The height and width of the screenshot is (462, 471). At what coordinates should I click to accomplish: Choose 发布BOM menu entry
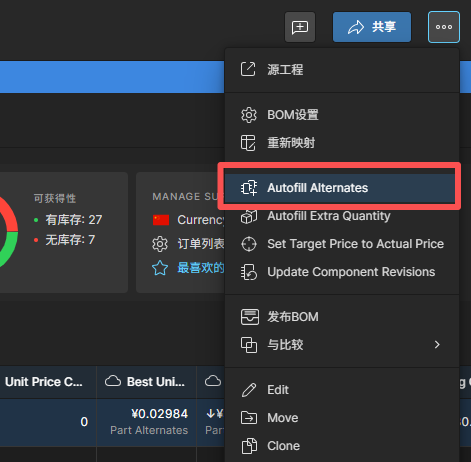(342, 317)
